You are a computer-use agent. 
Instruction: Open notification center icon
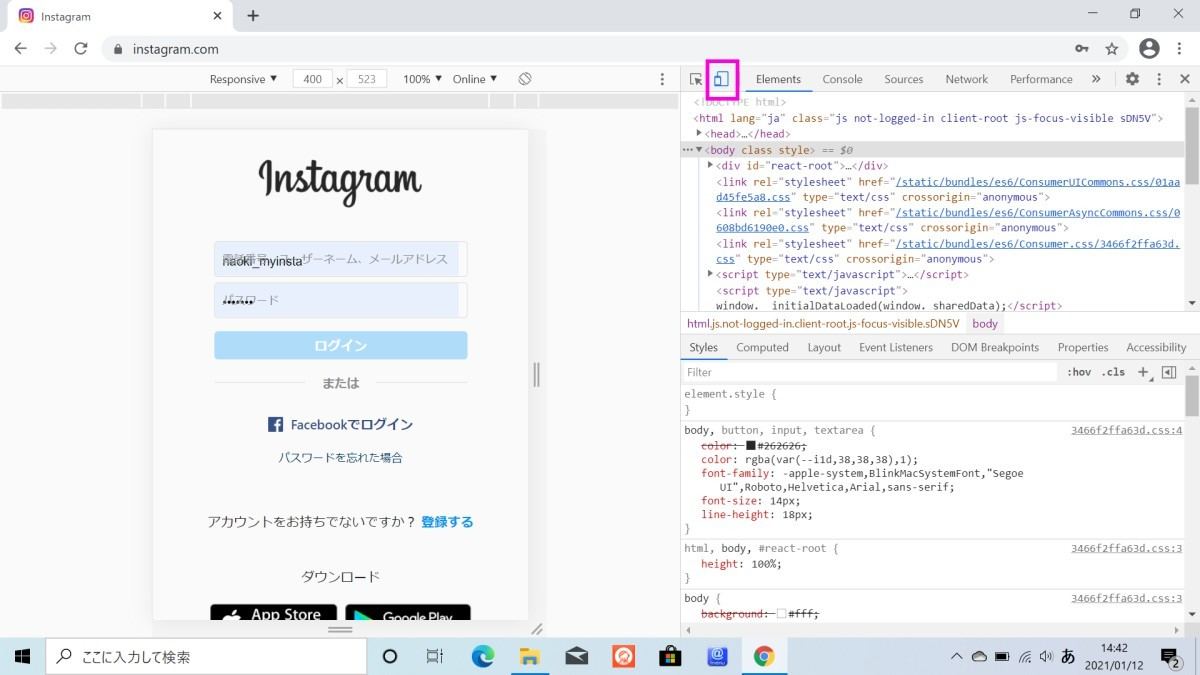pyautogui.click(x=1169, y=656)
